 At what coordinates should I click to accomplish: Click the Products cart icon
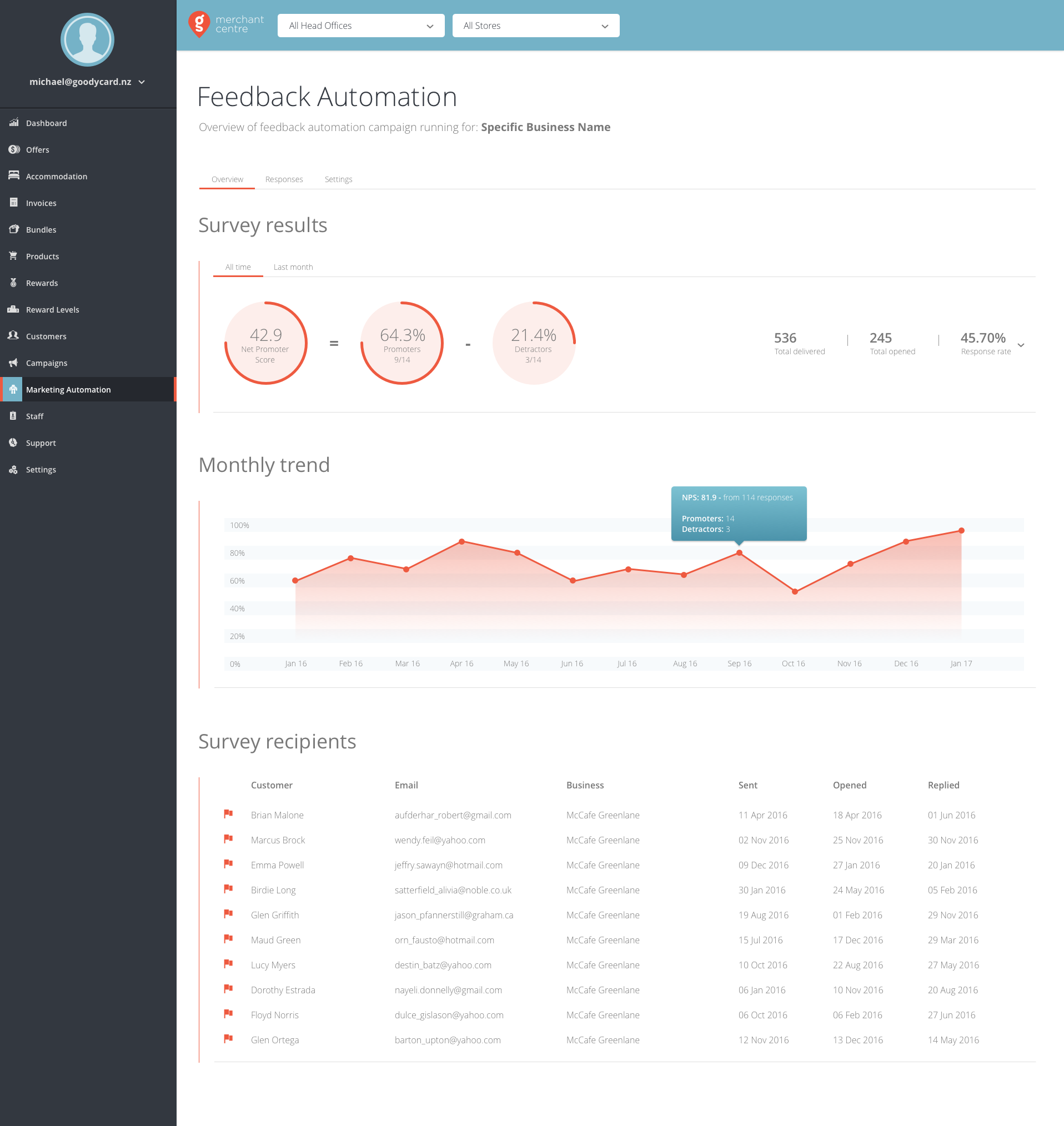tap(14, 256)
